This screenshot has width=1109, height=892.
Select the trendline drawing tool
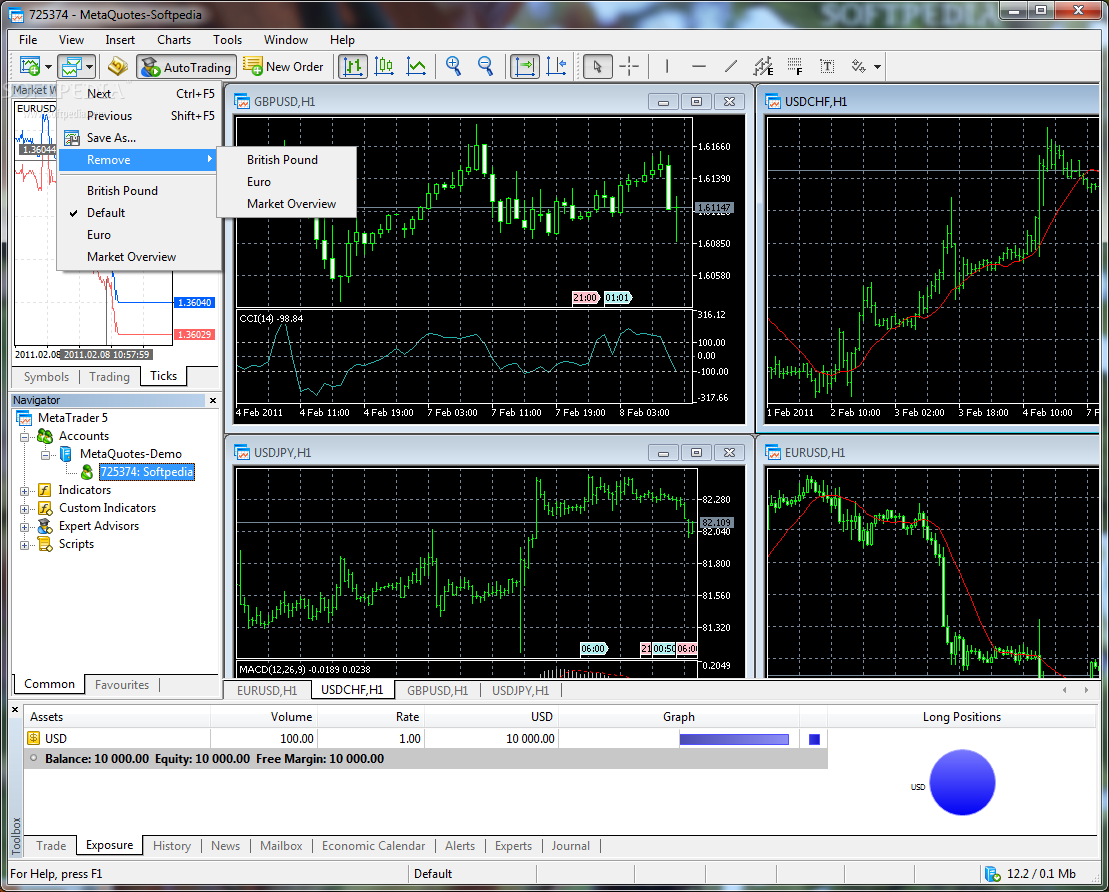[x=731, y=66]
